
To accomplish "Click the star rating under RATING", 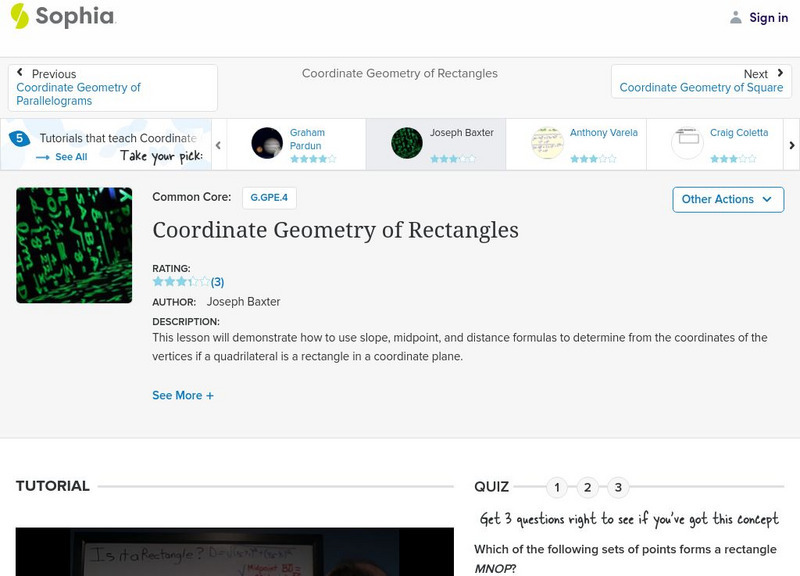I will pos(181,282).
